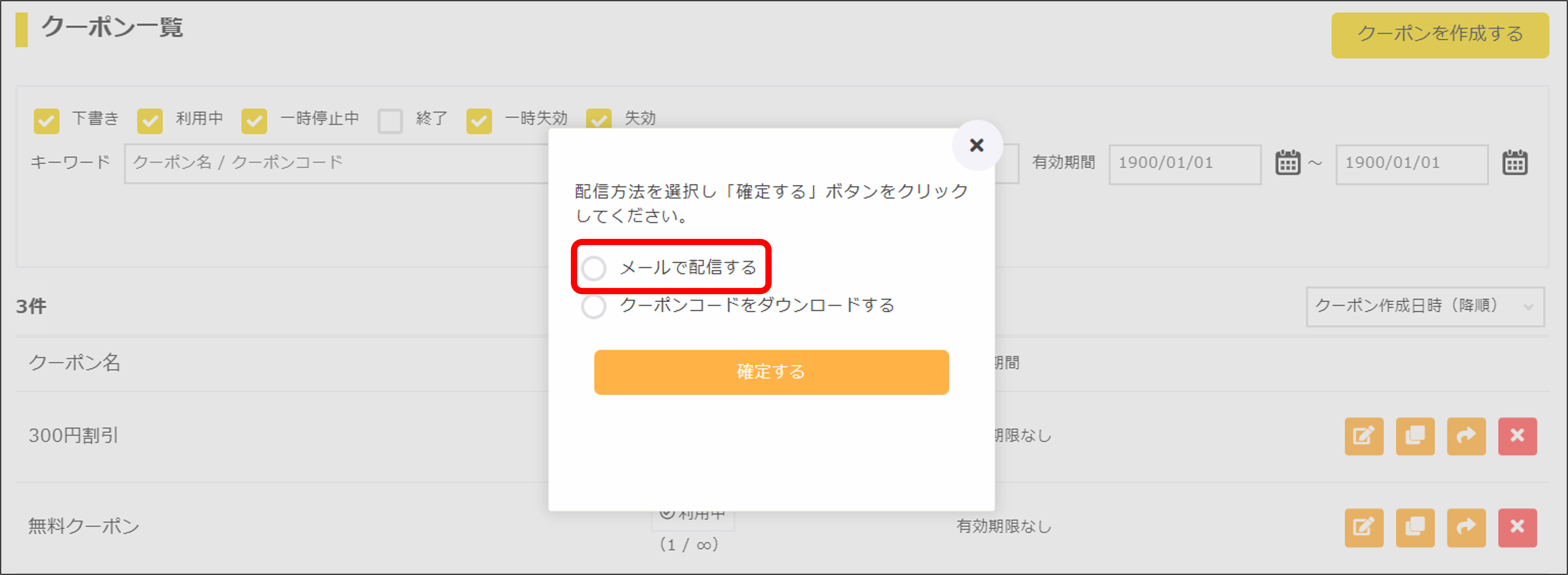Screen dimensions: 1568x575
Task: Click the 300円割引 coupon name
Action: point(74,436)
